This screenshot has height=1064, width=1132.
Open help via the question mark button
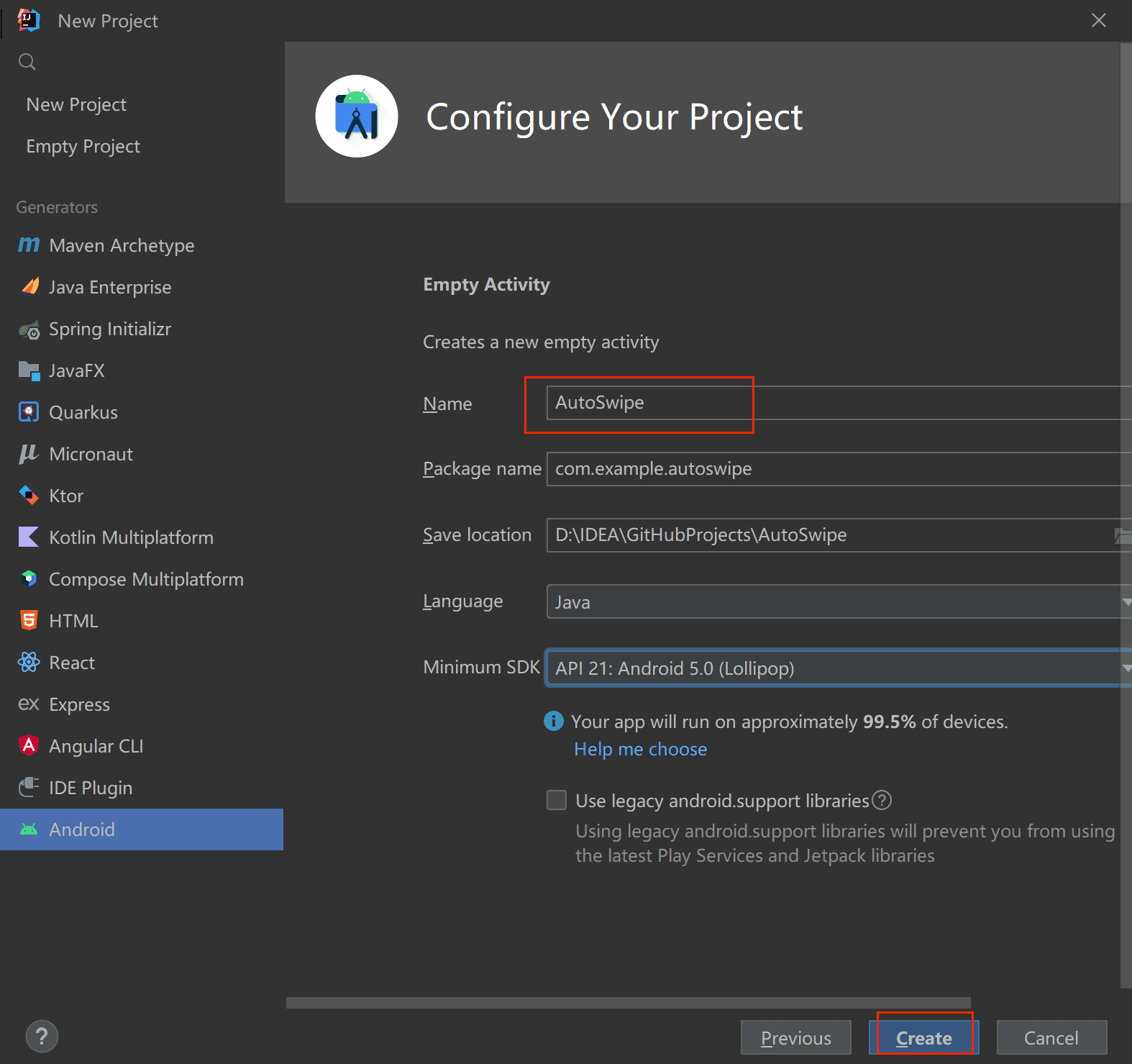pos(42,1037)
